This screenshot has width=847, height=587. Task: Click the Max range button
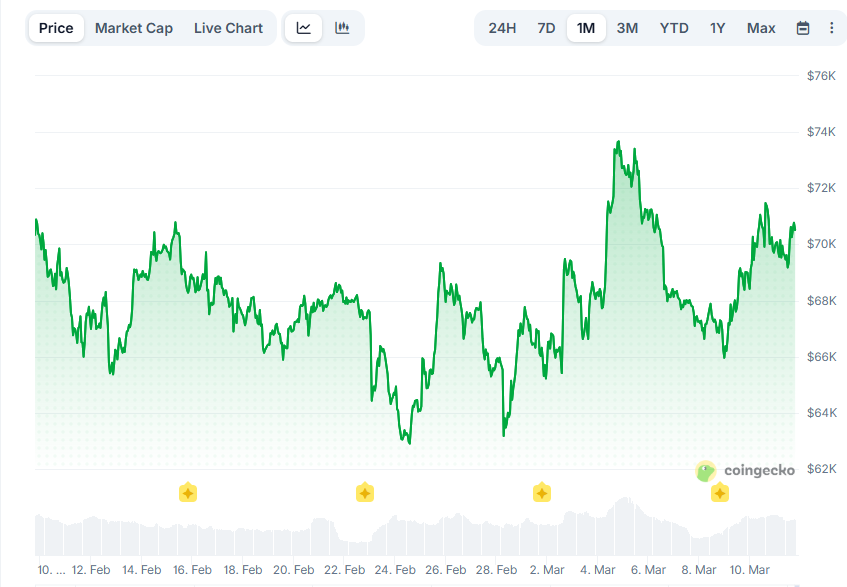(x=761, y=28)
